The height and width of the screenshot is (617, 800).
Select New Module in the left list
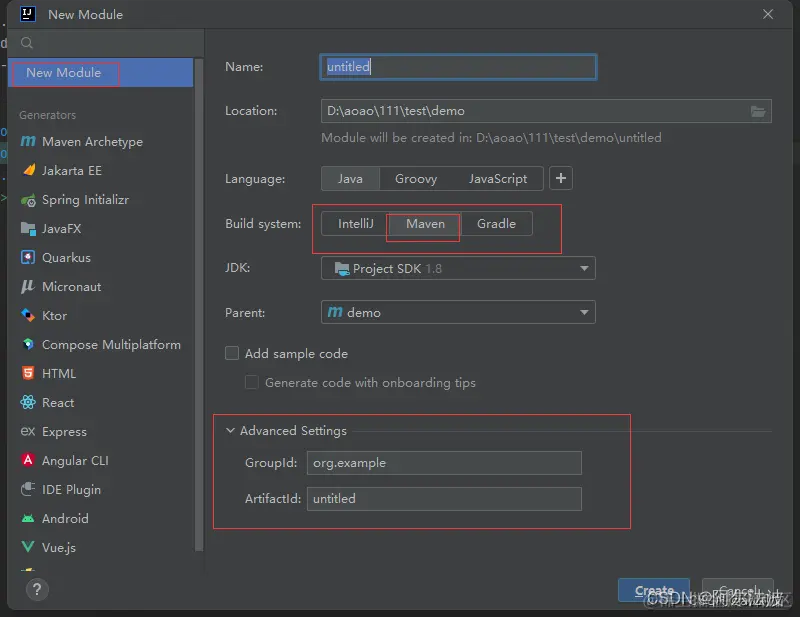coord(101,72)
